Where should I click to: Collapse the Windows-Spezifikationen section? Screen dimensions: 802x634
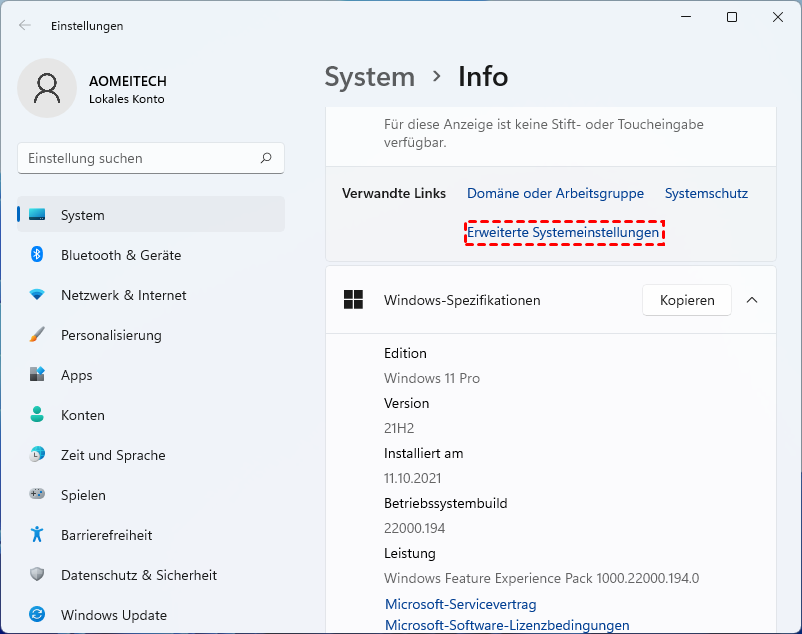(x=752, y=300)
